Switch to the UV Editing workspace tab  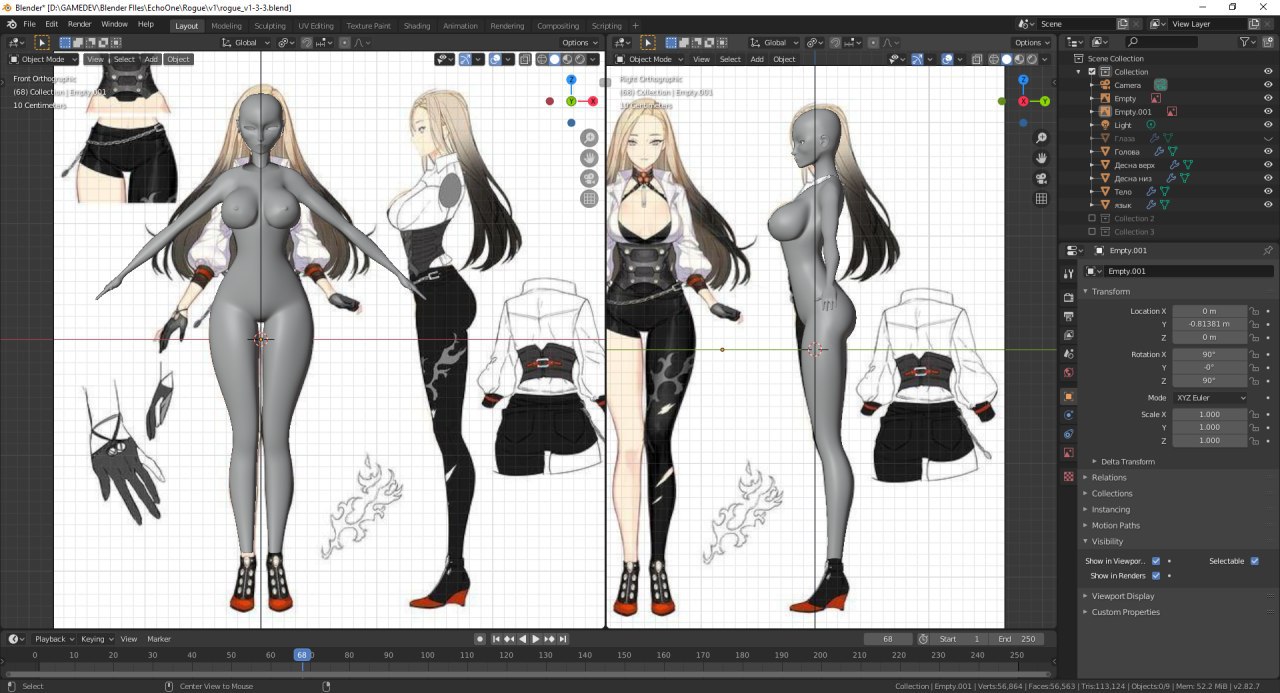316,25
